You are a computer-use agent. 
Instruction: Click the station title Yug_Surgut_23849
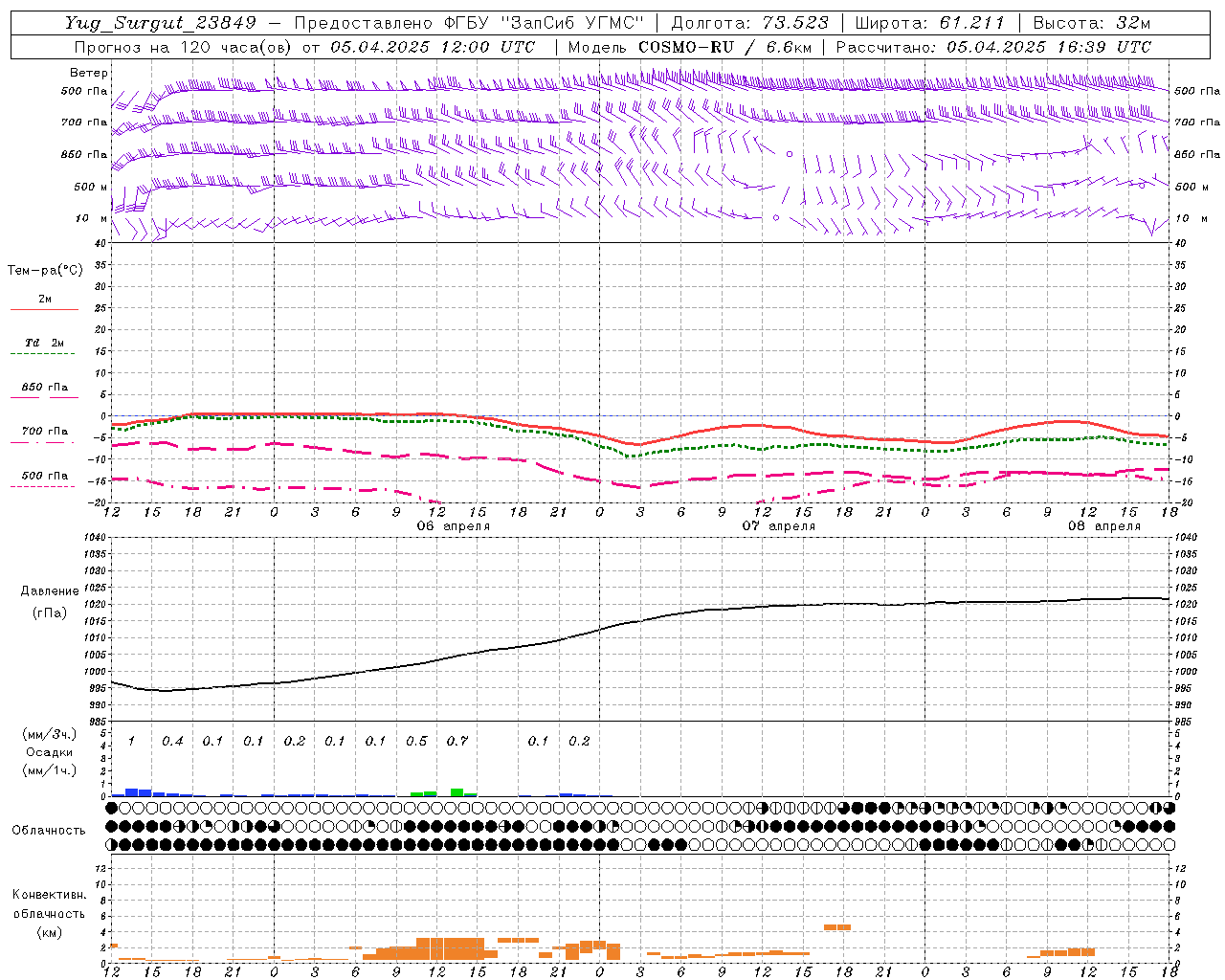tap(161, 23)
